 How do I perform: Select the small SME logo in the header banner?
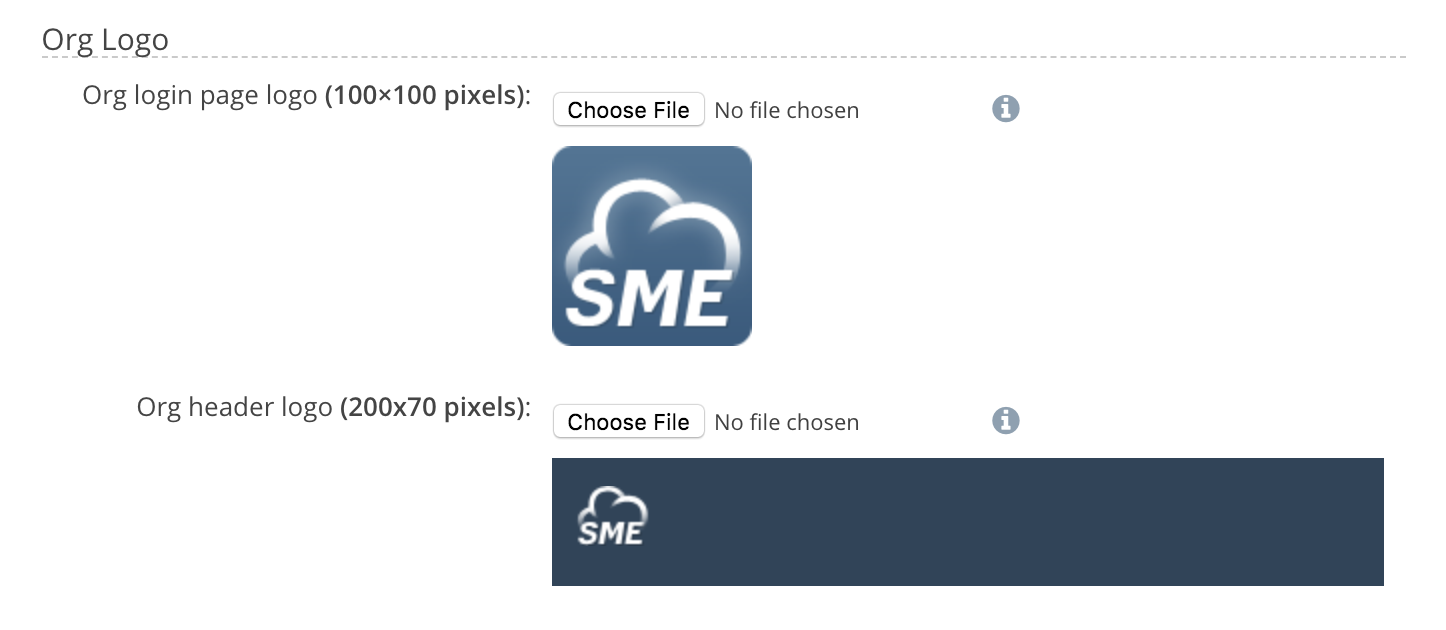(612, 516)
